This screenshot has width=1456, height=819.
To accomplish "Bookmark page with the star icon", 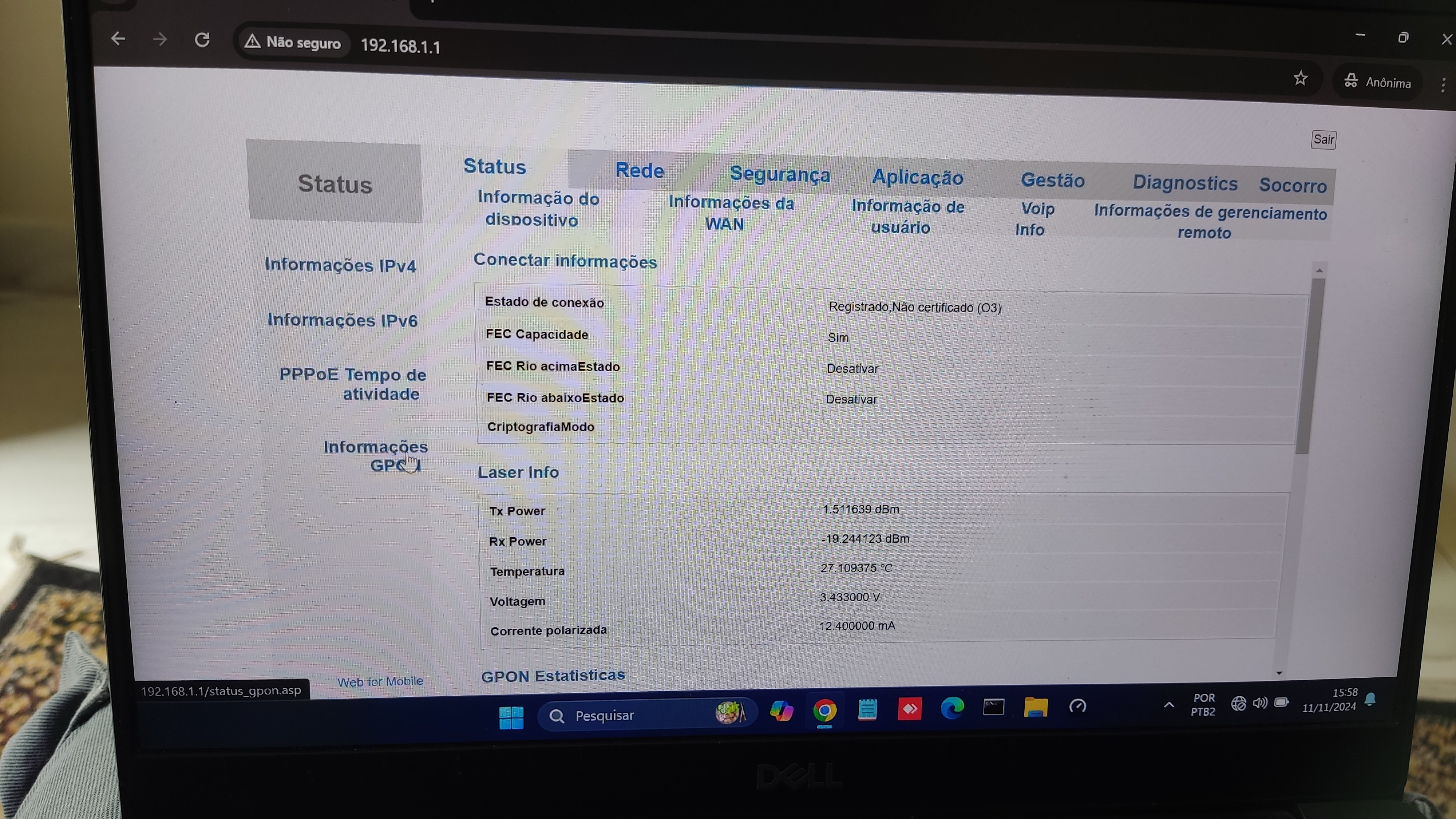I will tap(1300, 79).
